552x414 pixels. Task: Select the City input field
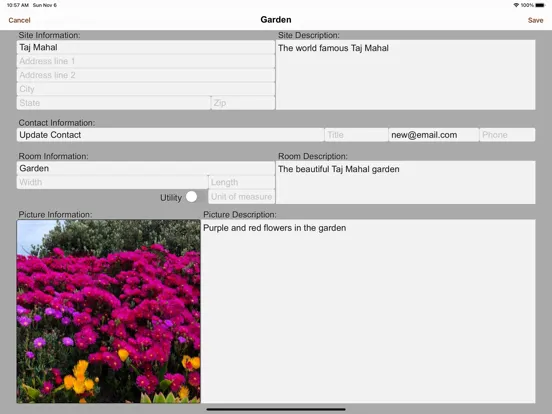[x=146, y=89]
